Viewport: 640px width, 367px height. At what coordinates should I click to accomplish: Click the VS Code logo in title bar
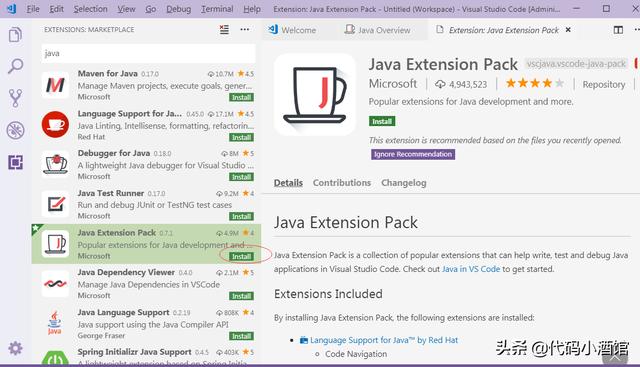point(11,9)
